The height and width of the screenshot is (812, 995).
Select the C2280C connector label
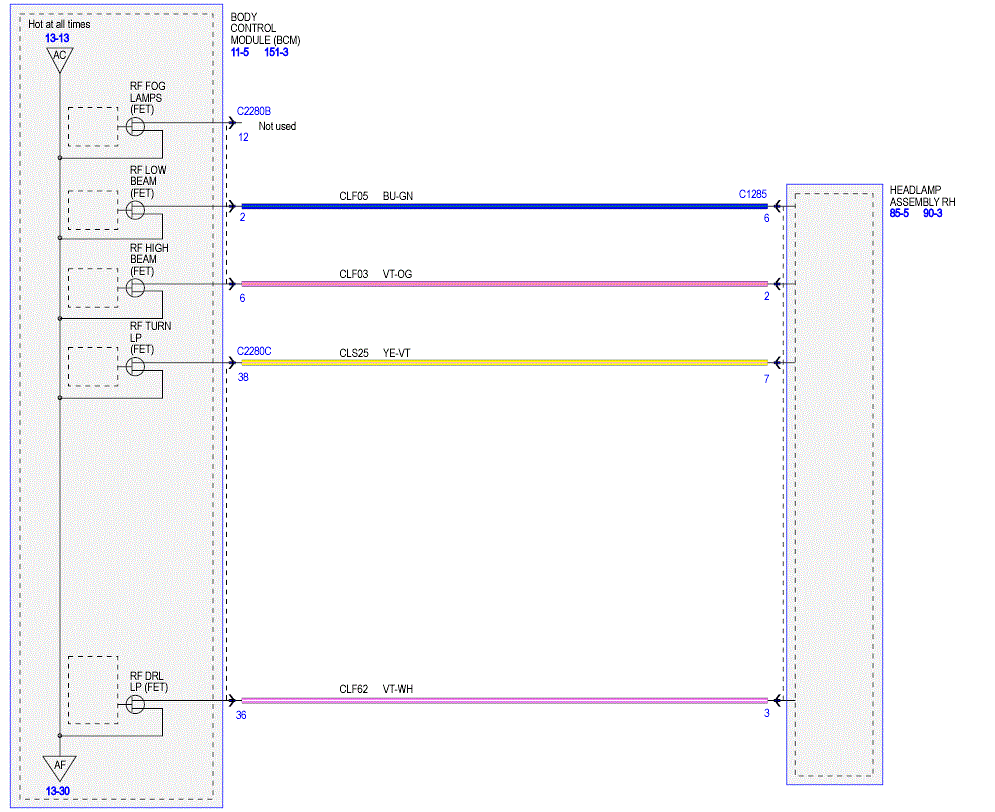click(x=254, y=351)
